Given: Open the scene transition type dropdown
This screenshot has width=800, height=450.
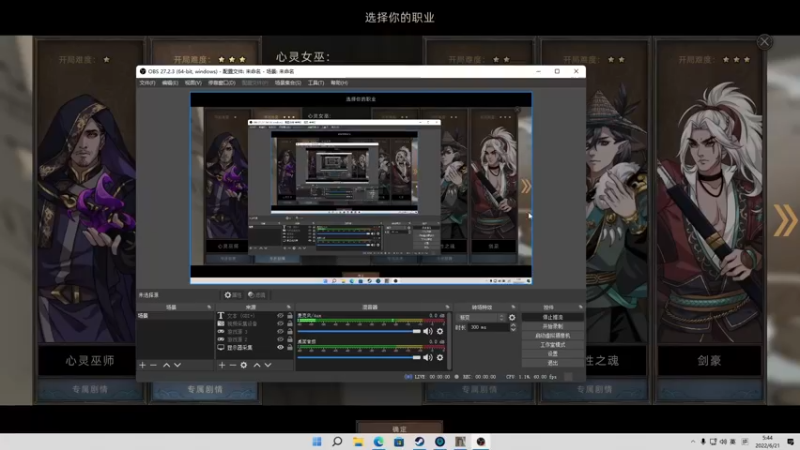Looking at the screenshot, I should (480, 317).
